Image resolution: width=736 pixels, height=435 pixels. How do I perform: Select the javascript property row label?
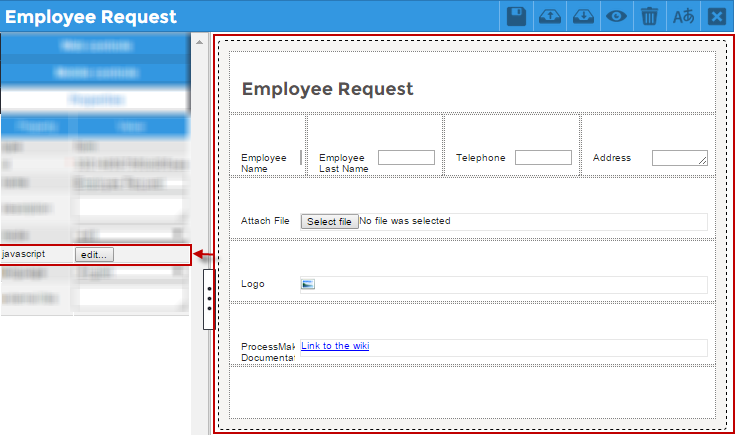click(x=25, y=254)
